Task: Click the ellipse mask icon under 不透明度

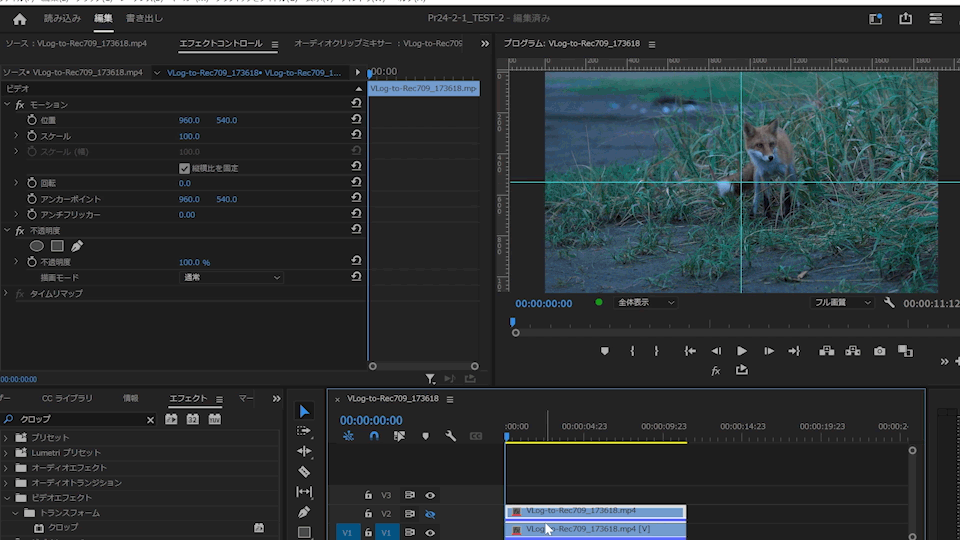Action: (x=37, y=246)
